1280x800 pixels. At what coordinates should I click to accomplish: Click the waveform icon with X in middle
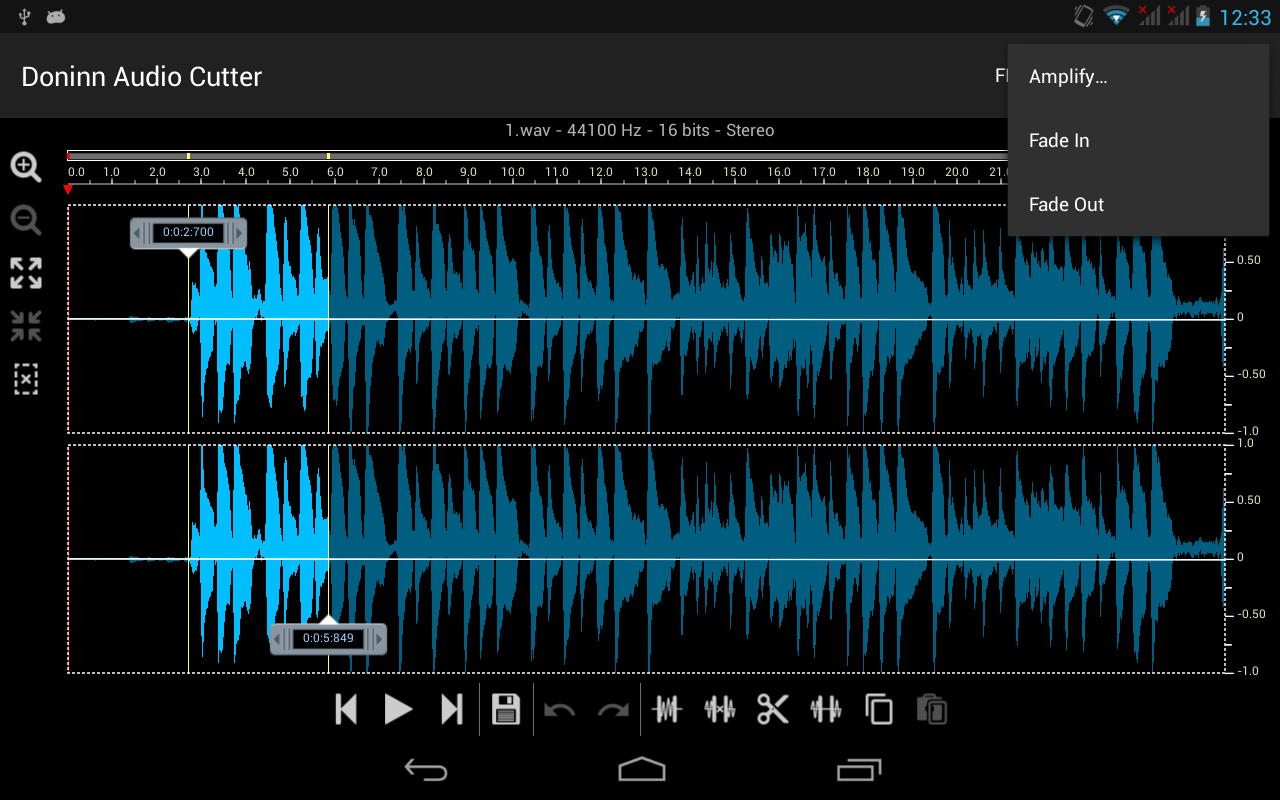(x=720, y=710)
